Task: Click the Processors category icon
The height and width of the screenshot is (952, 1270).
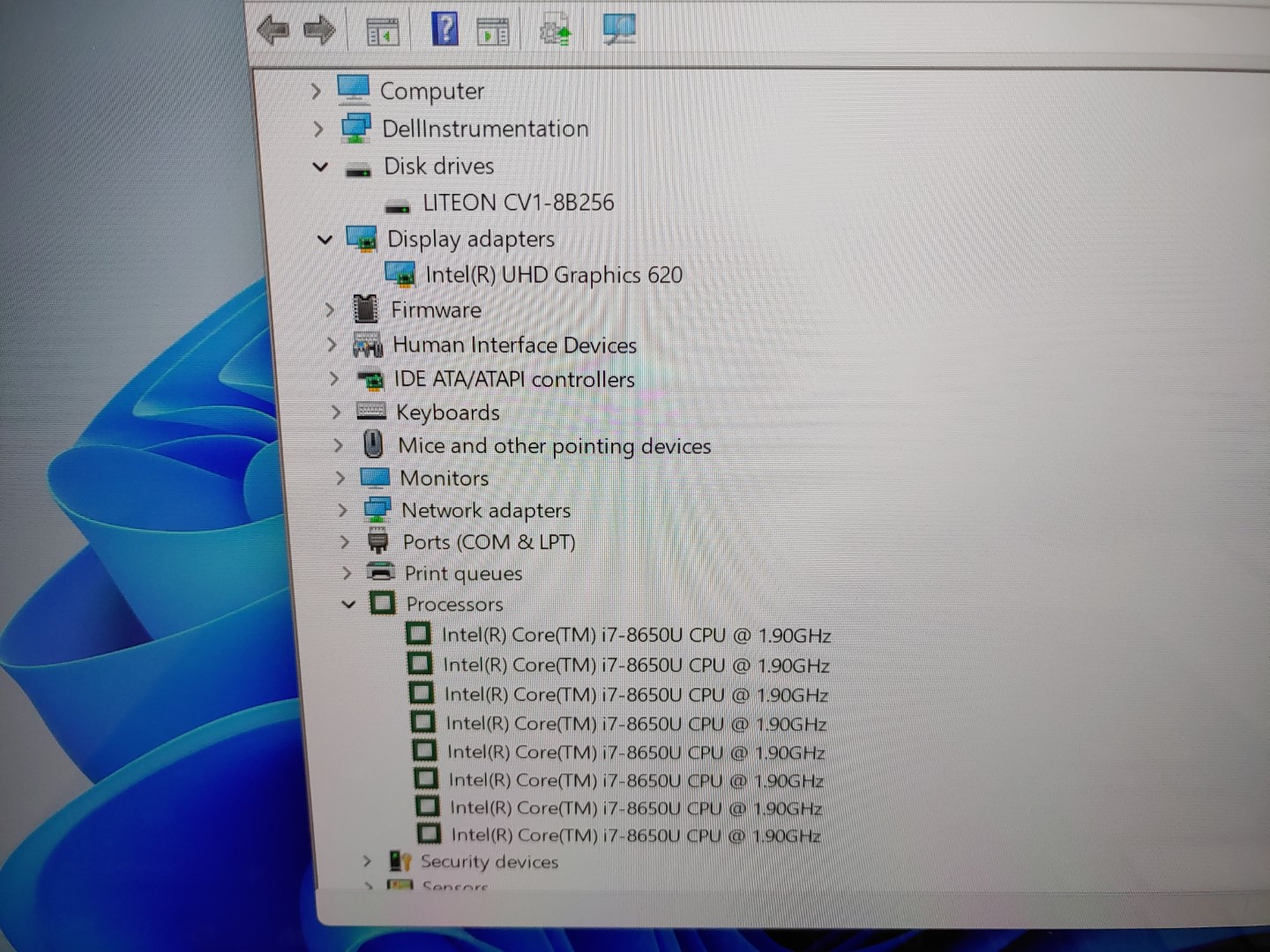Action: pyautogui.click(x=383, y=603)
